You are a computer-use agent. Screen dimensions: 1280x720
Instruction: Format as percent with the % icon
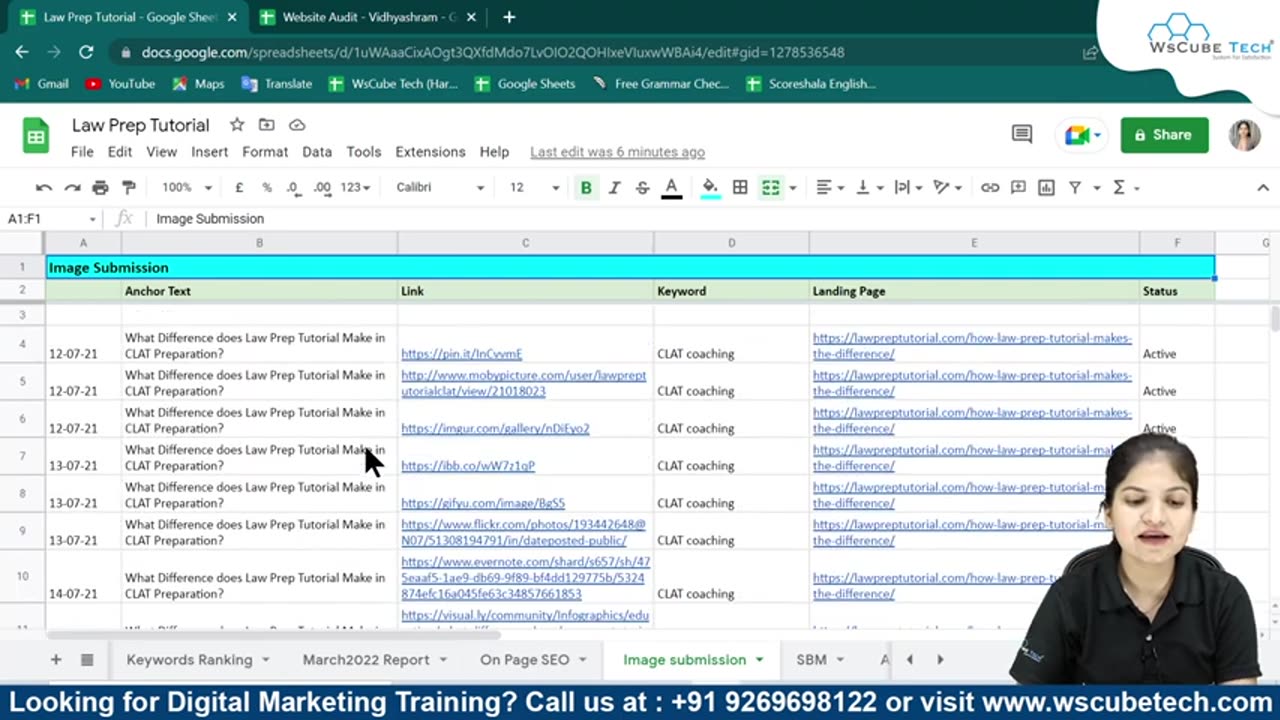tap(267, 187)
